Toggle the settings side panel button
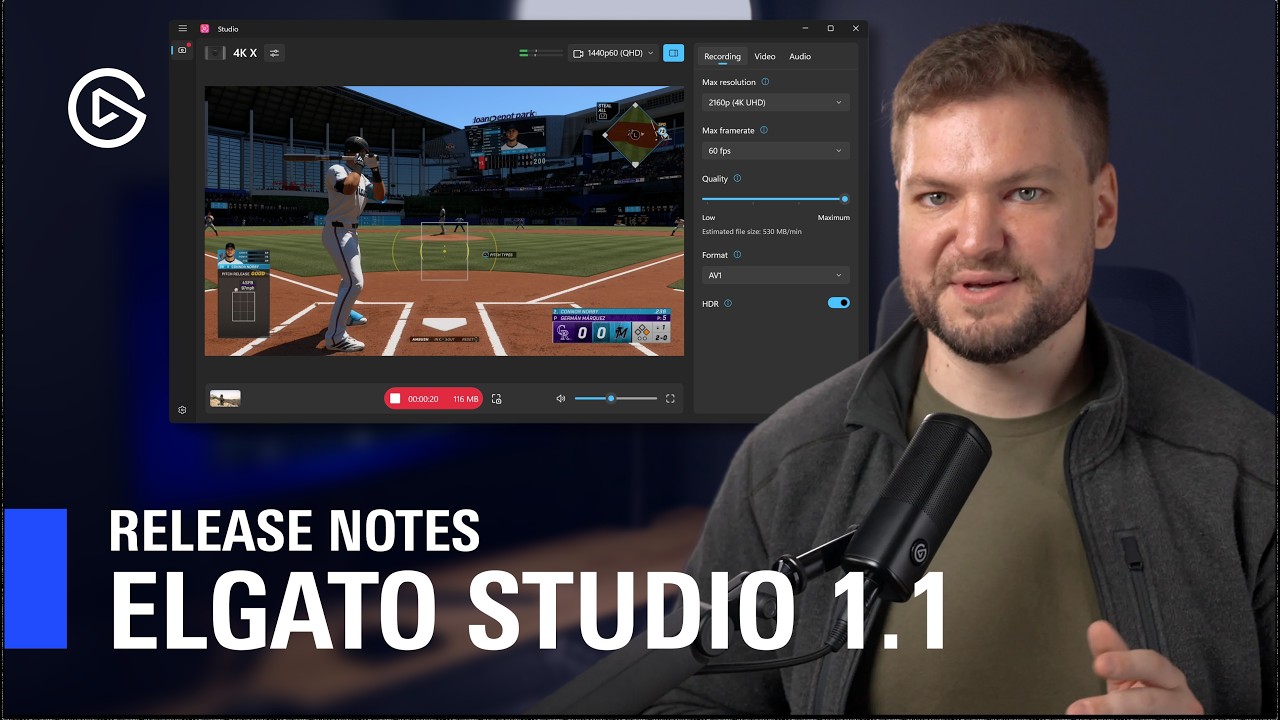 point(674,53)
